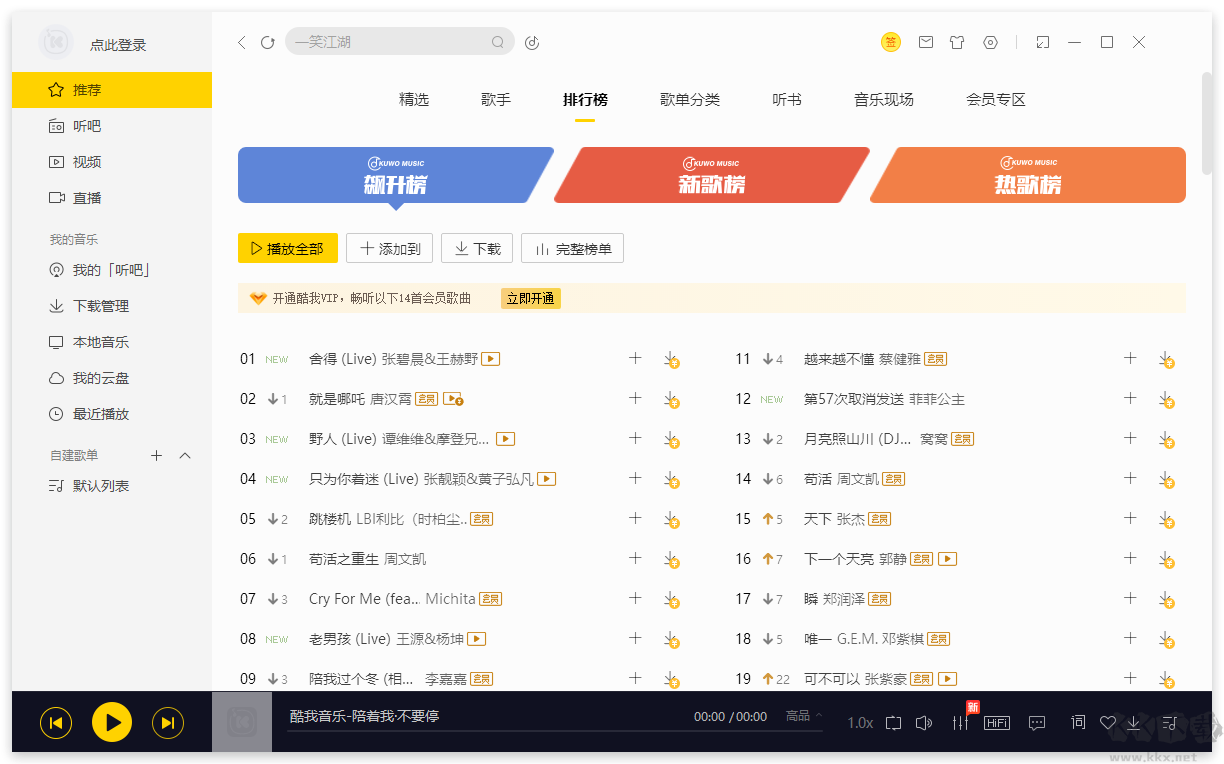The width and height of the screenshot is (1224, 764).
Task: Collapse the 自建歌单 playlist section
Action: pos(185,456)
